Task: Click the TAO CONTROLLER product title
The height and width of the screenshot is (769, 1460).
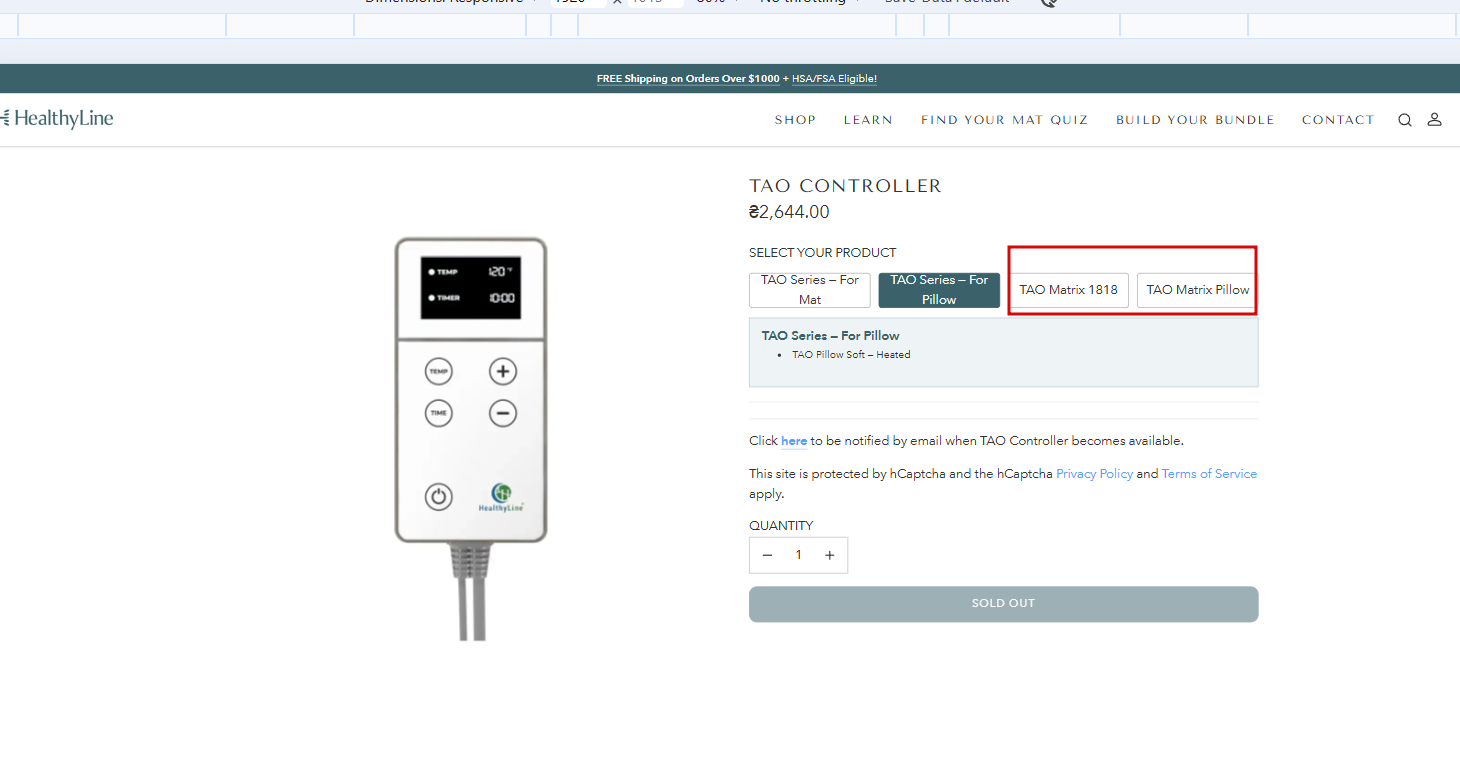Action: click(845, 186)
